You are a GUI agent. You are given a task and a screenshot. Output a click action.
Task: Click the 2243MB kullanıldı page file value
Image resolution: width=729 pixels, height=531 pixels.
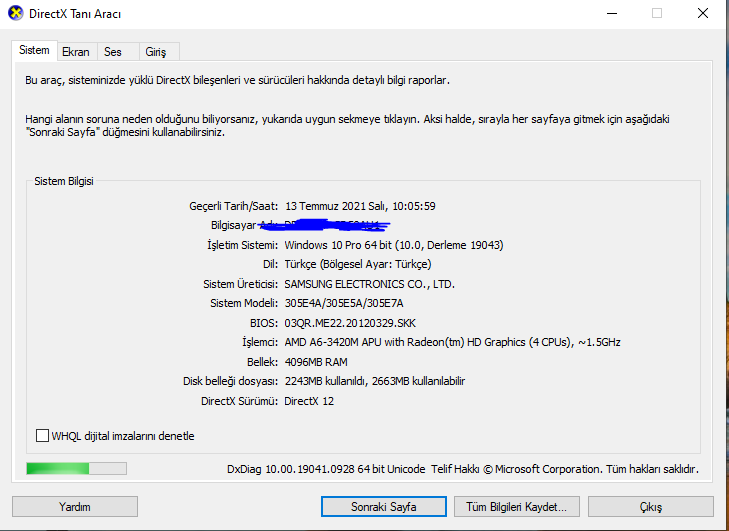click(375, 381)
